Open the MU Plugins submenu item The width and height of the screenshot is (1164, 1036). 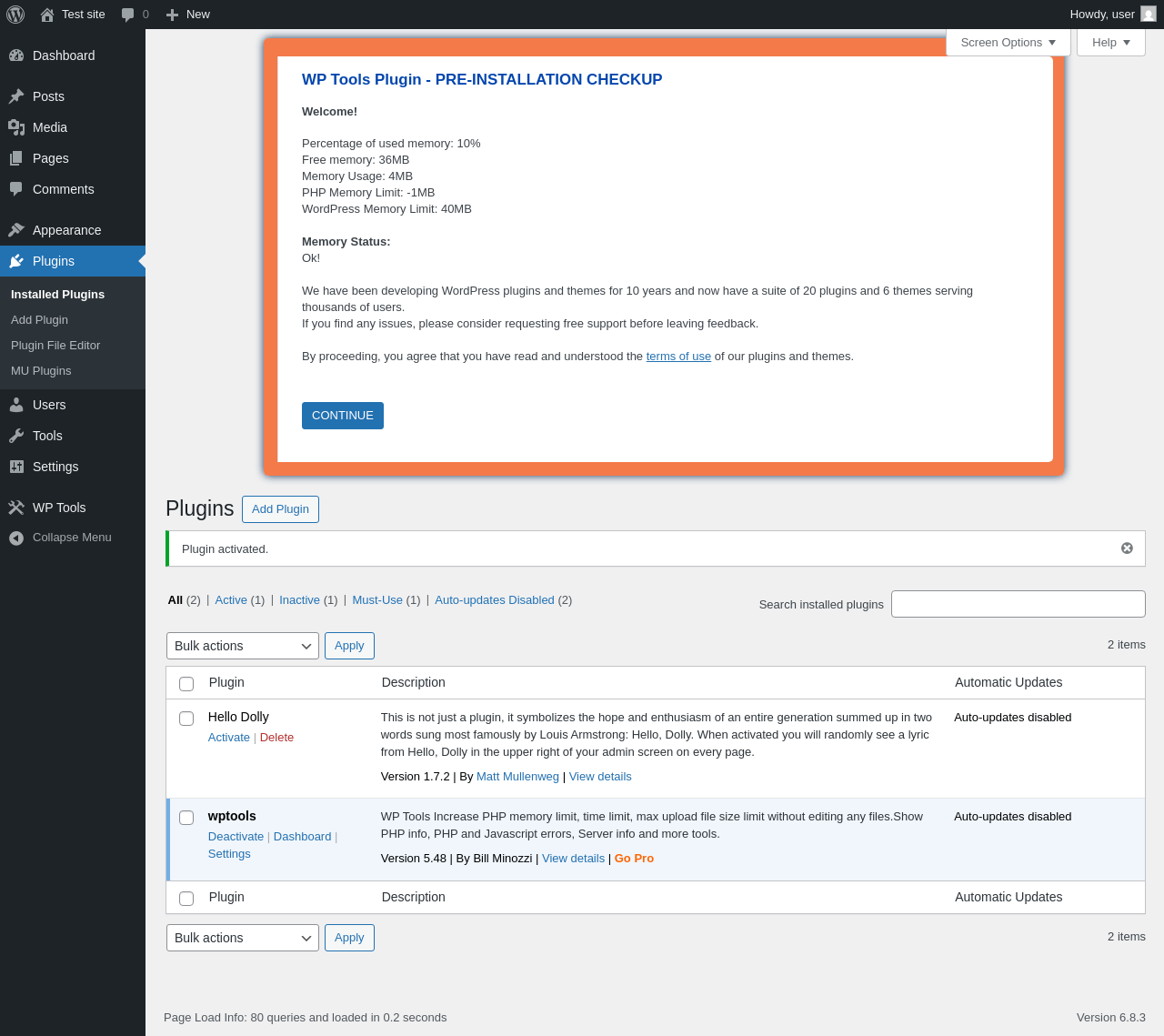pyautogui.click(x=41, y=371)
